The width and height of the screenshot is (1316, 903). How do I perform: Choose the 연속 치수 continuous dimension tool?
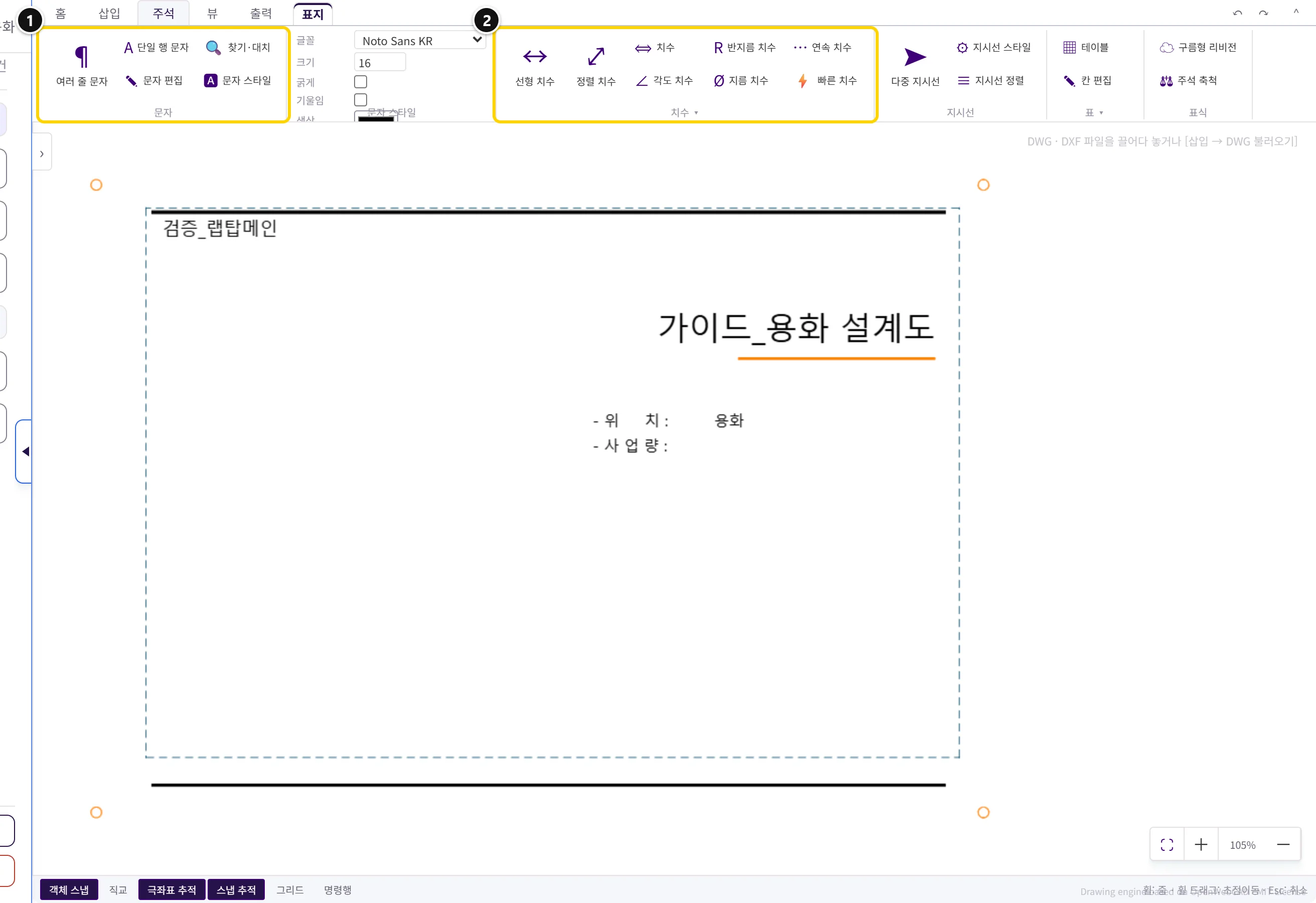pos(822,48)
